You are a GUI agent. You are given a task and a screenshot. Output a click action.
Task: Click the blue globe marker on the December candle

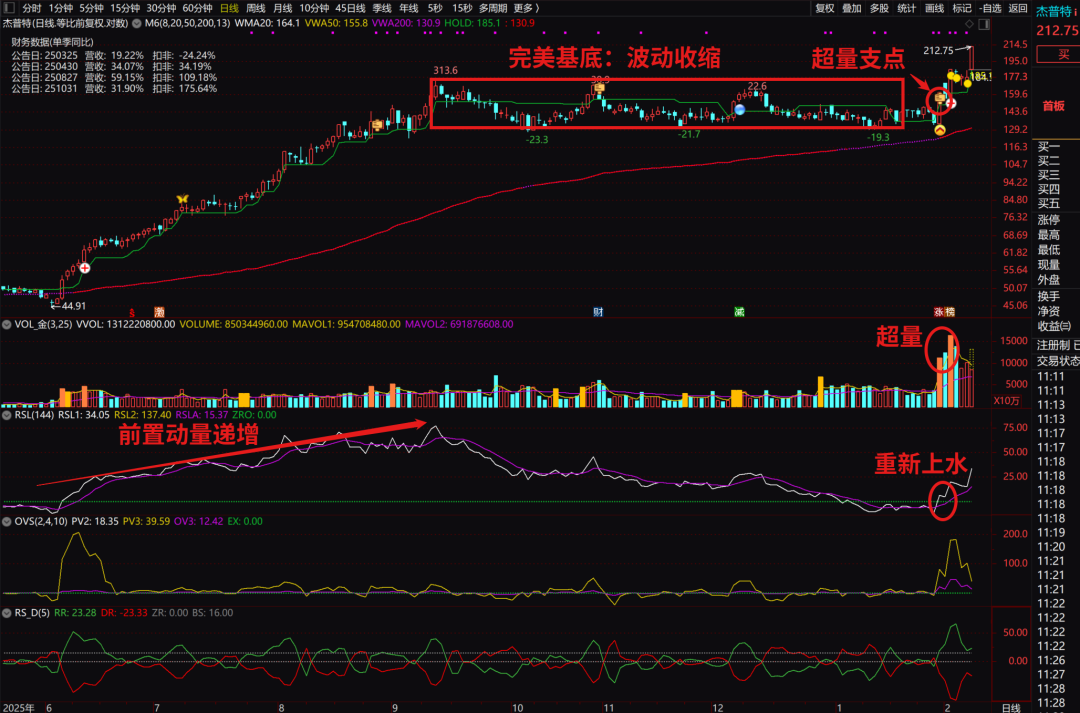[740, 110]
